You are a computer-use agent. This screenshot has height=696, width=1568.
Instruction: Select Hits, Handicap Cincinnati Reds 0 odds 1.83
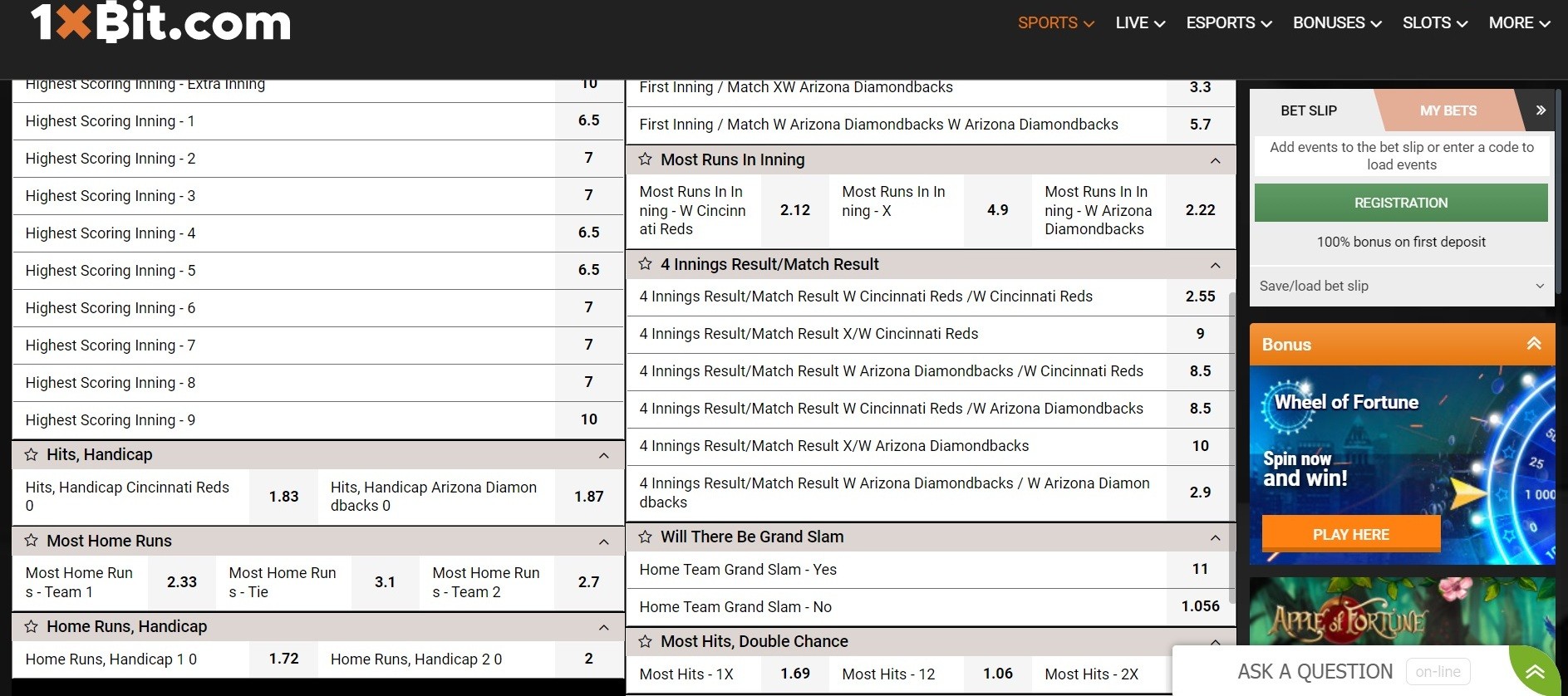pyautogui.click(x=283, y=497)
